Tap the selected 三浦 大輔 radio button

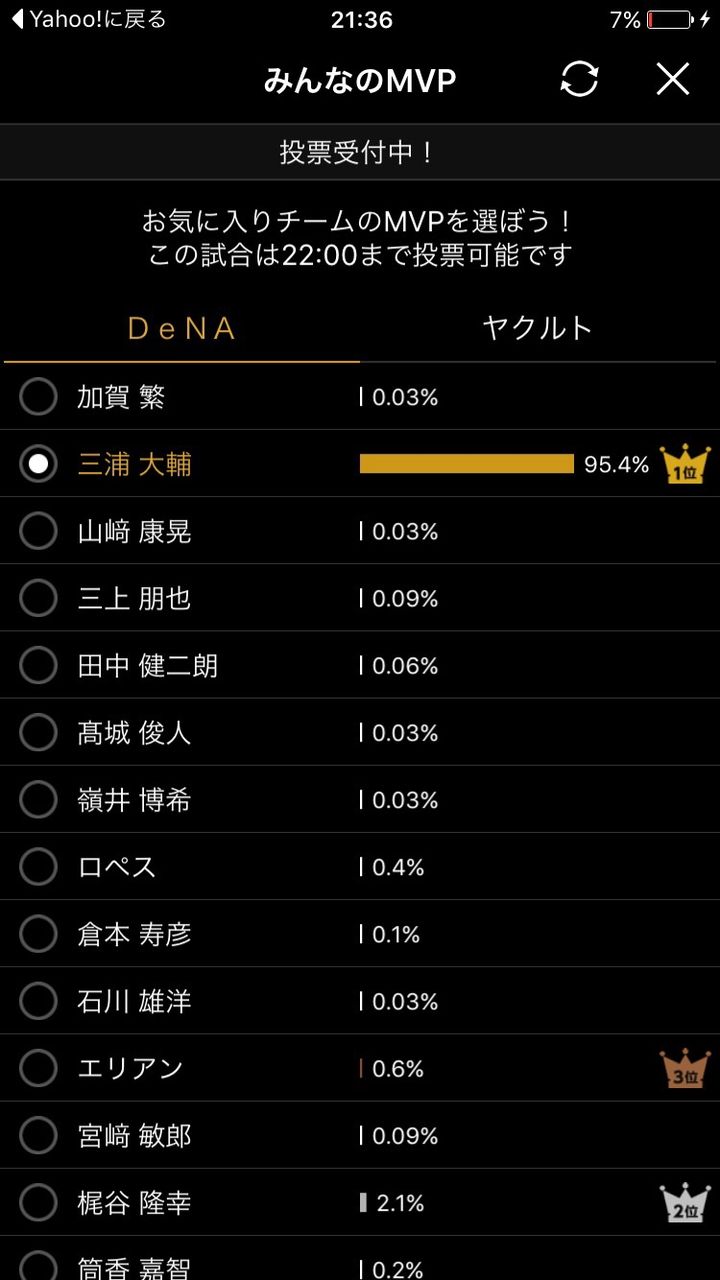pos(38,464)
